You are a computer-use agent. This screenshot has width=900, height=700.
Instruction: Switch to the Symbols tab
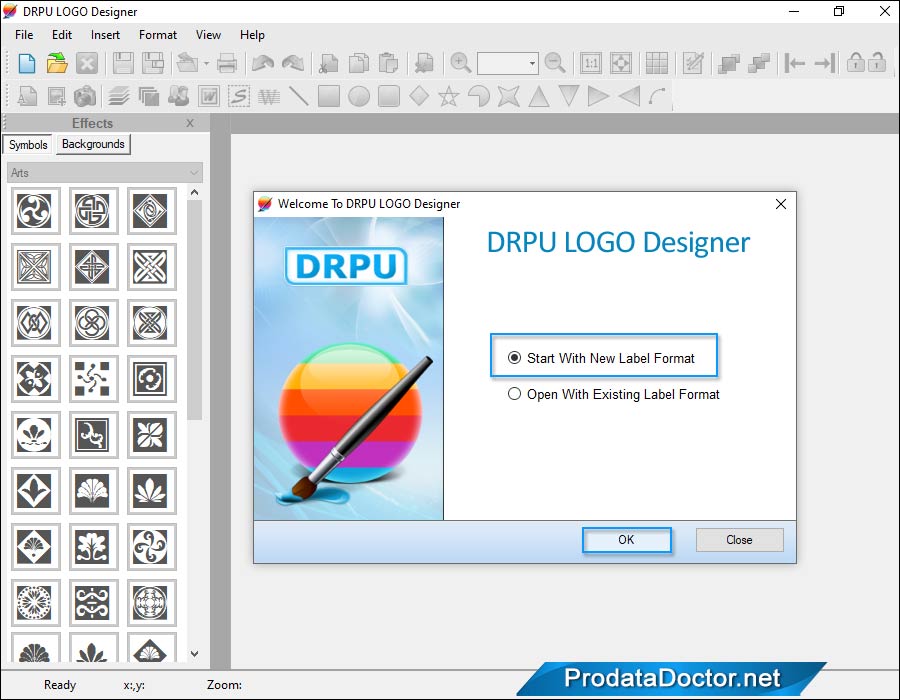click(x=28, y=145)
